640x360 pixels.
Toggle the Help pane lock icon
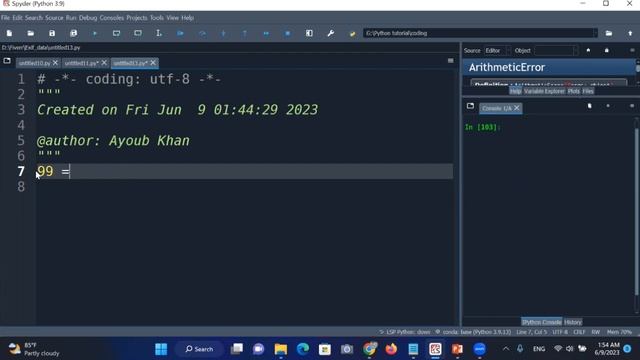pyautogui.click(x=607, y=50)
